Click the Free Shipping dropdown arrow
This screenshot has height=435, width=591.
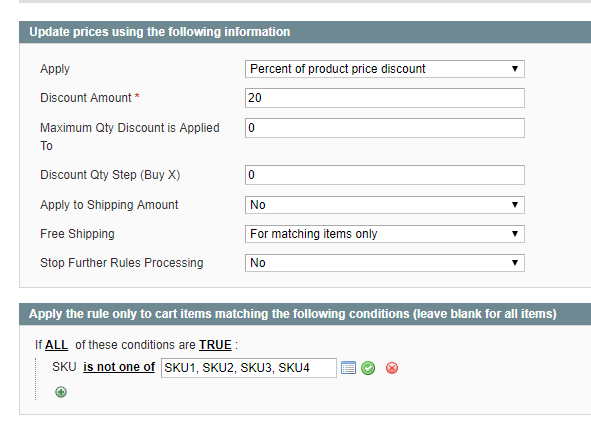pos(515,234)
